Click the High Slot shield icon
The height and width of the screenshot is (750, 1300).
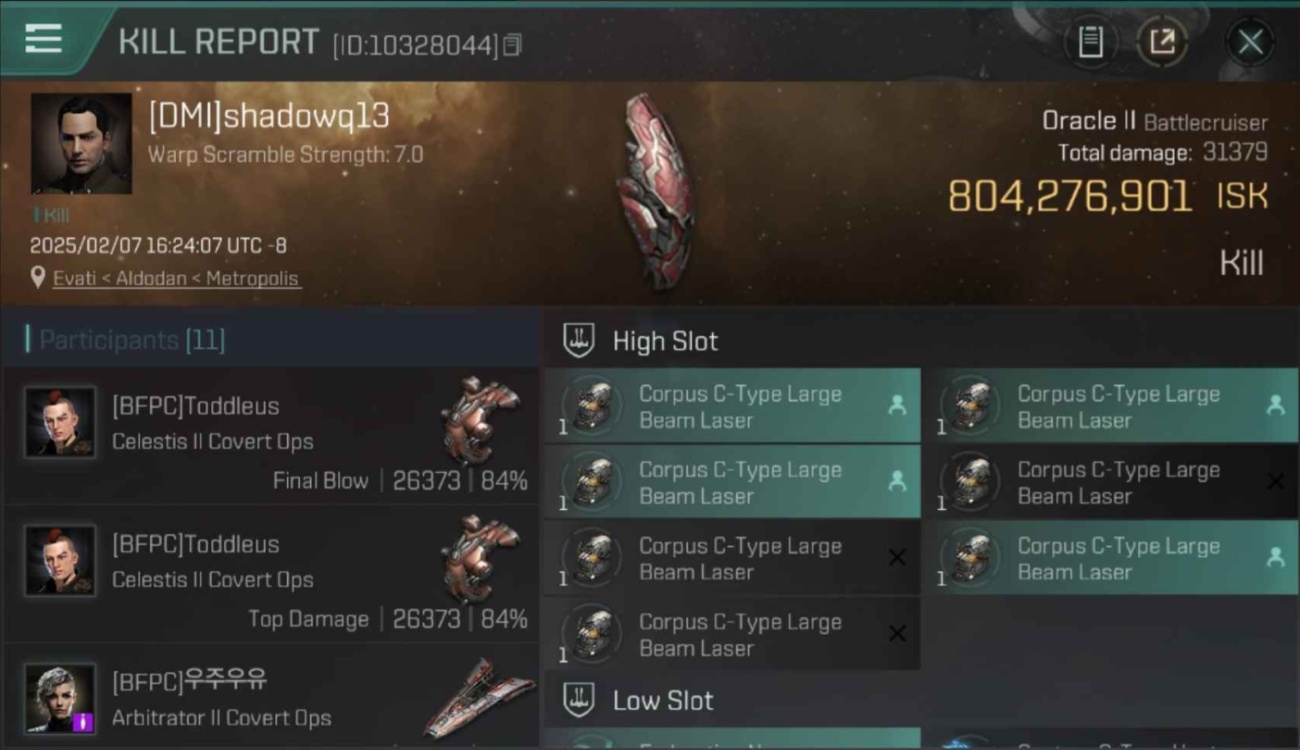pyautogui.click(x=579, y=340)
